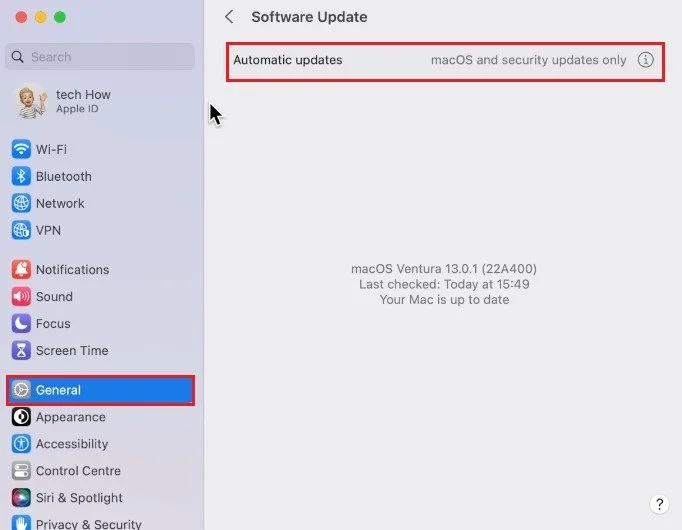Open the Appearance label in sidebar
Image resolution: width=682 pixels, height=530 pixels.
[71, 417]
